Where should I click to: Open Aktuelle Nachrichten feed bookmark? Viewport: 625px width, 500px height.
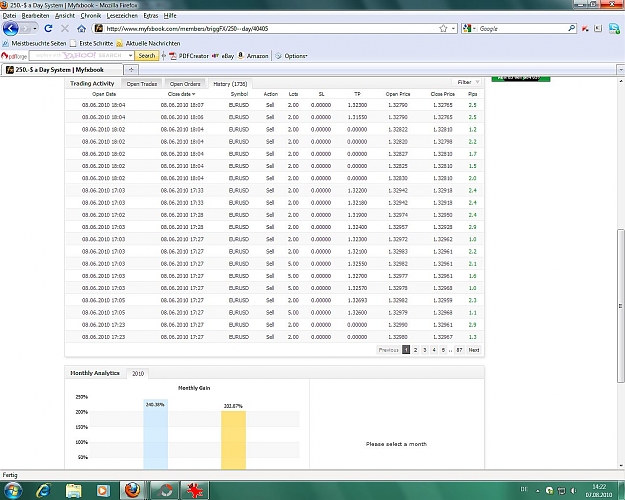(148, 43)
